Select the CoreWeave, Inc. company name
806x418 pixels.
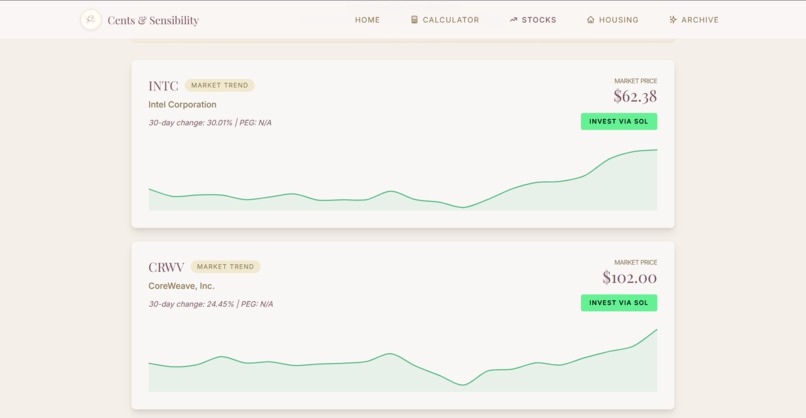click(x=181, y=286)
